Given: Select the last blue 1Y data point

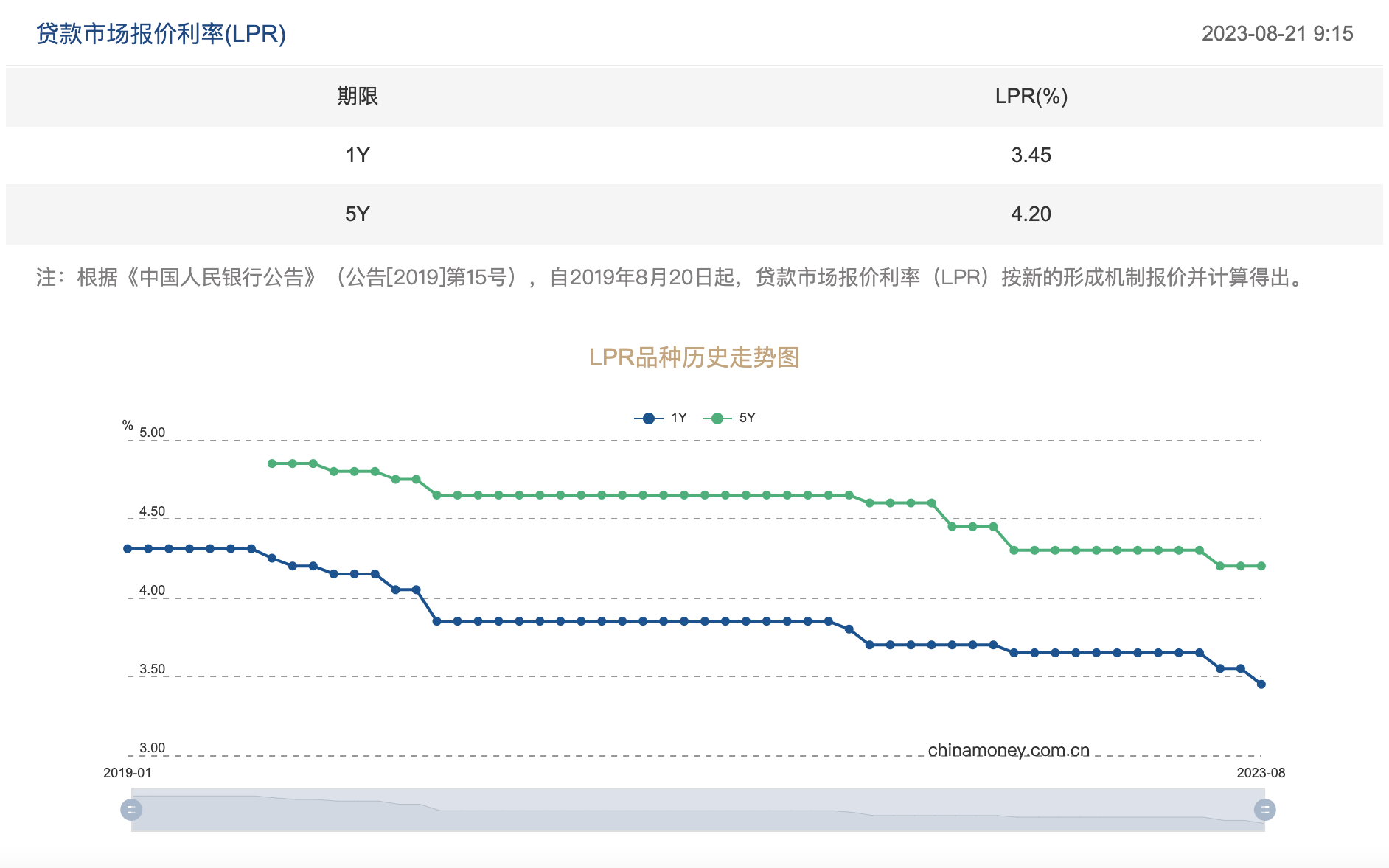Looking at the screenshot, I should pyautogui.click(x=1261, y=685).
